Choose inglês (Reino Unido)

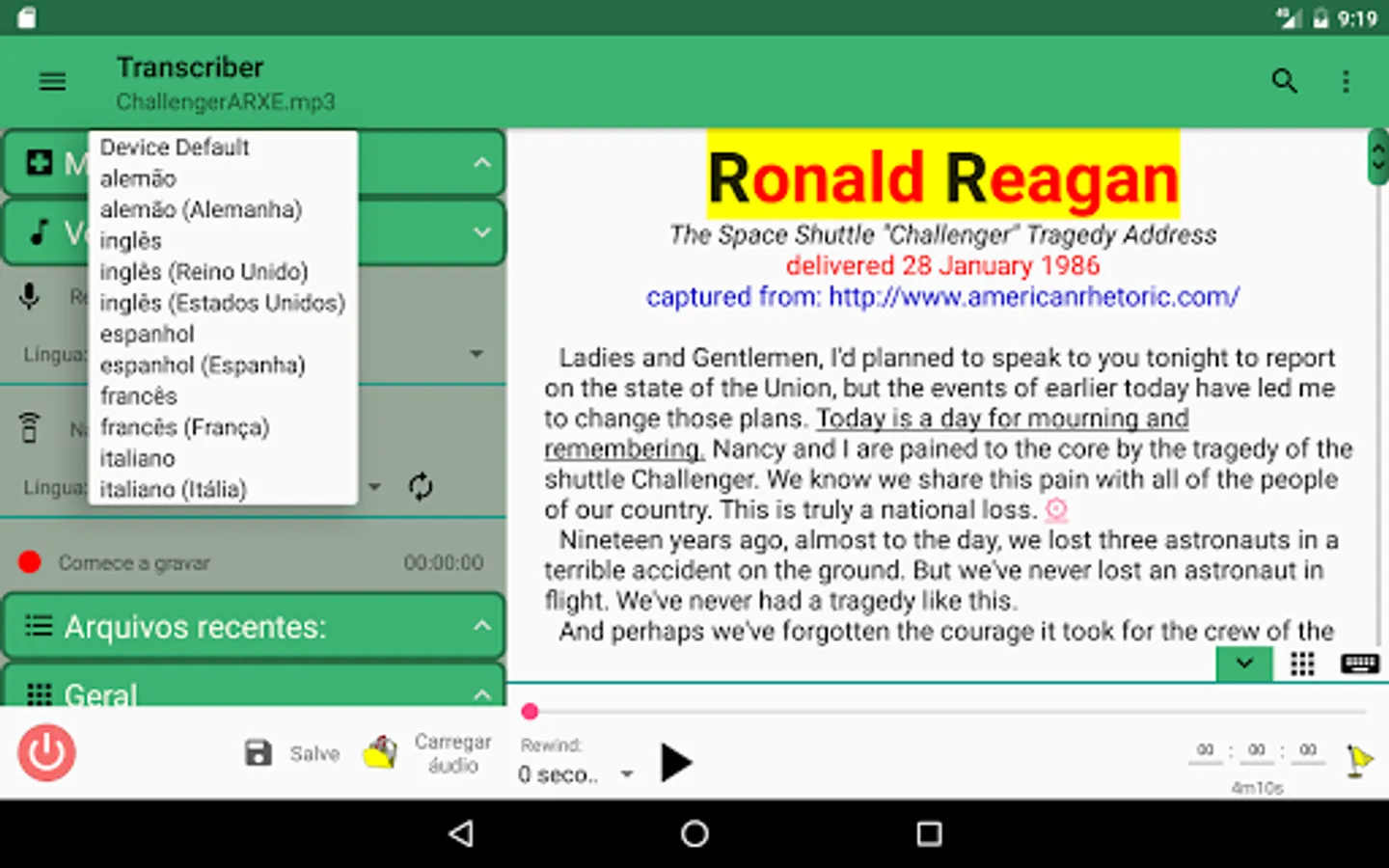223,272
